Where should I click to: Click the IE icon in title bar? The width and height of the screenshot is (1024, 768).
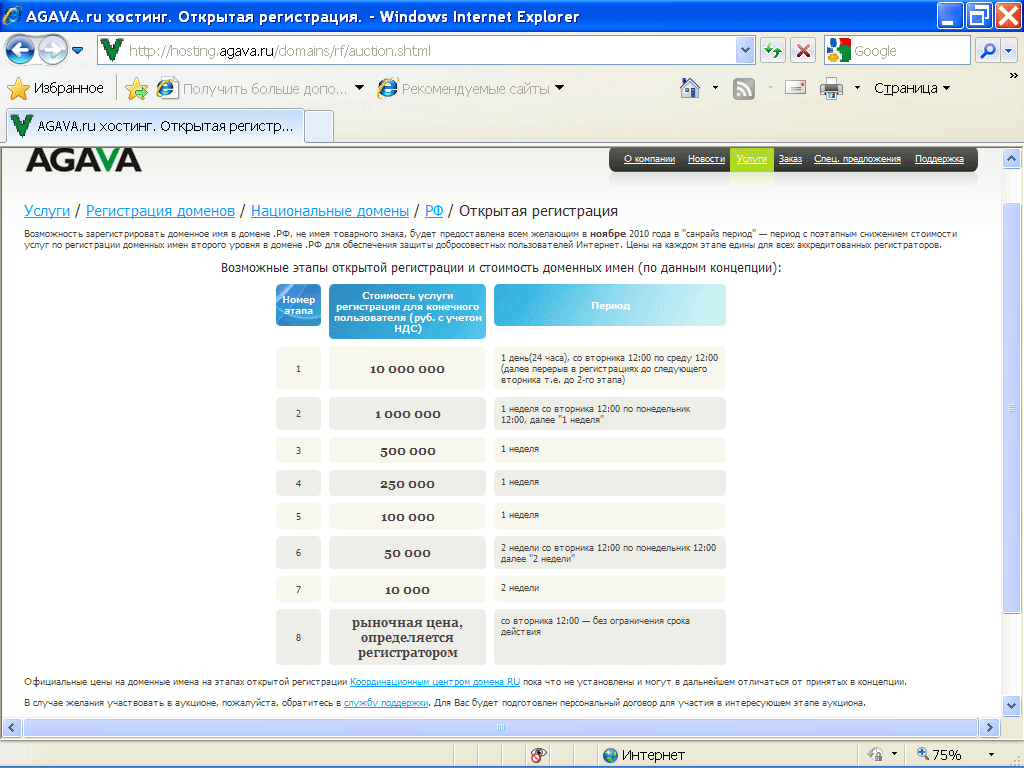coord(12,16)
